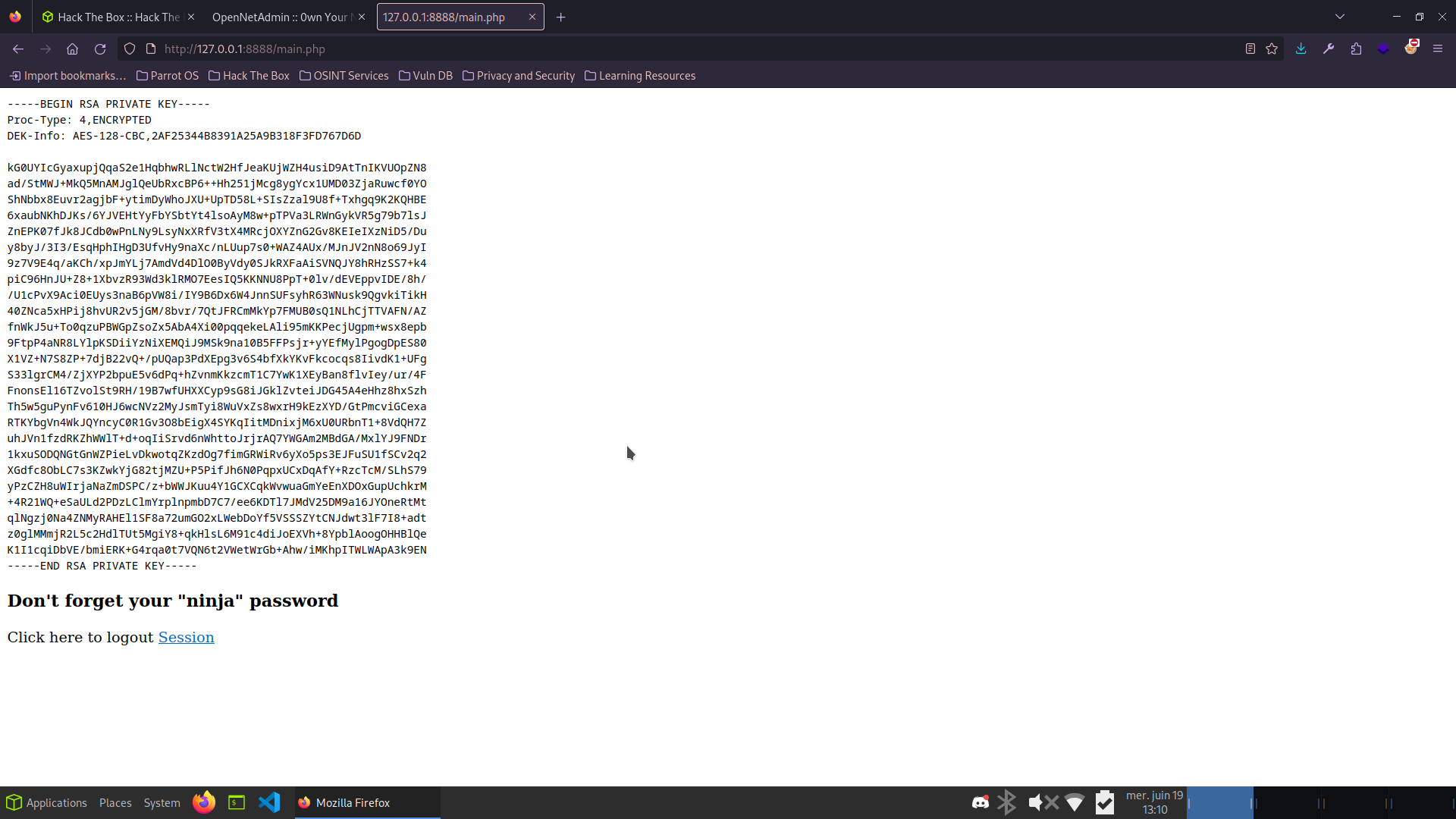This screenshot has height=819, width=1456.
Task: Open the downloads panel icon
Action: click(1301, 49)
